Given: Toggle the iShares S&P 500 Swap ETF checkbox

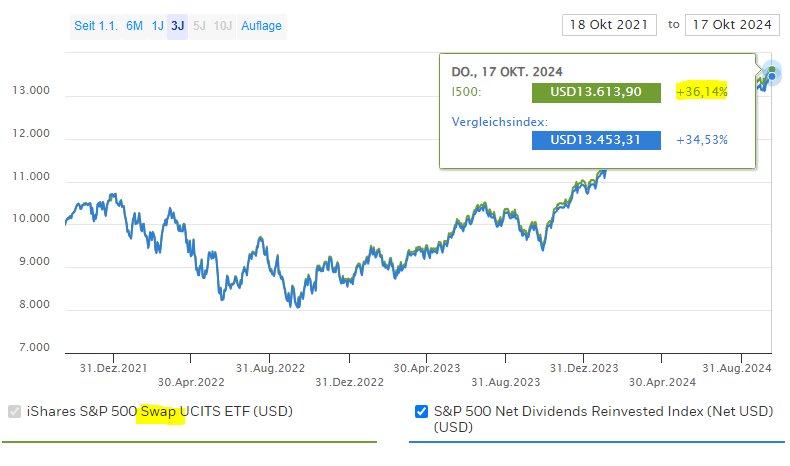Looking at the screenshot, I should coord(14,411).
